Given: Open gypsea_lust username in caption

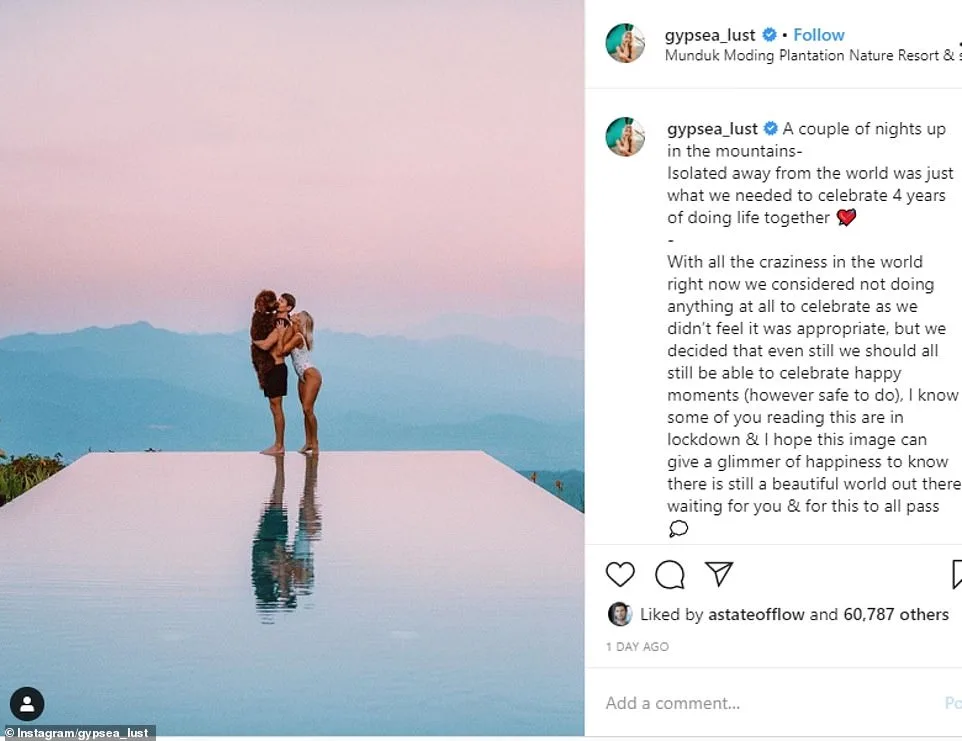Looking at the screenshot, I should 712,129.
